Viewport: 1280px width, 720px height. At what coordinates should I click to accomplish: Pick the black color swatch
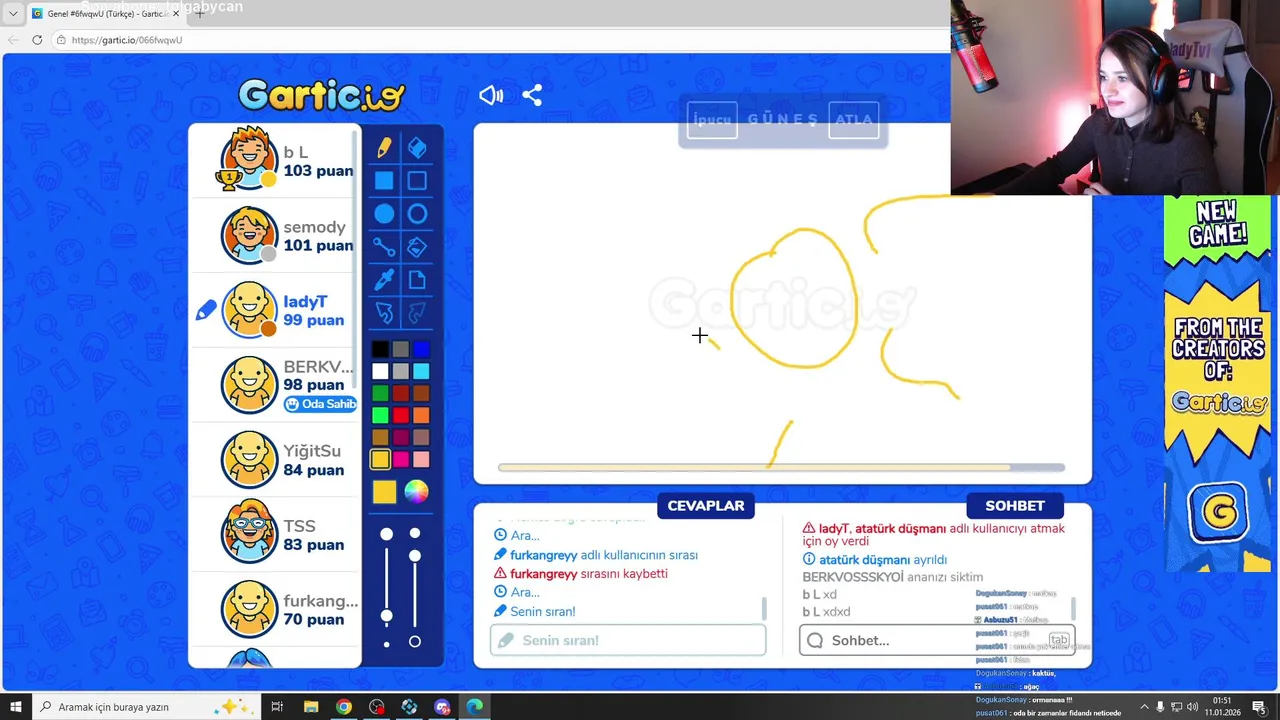380,349
